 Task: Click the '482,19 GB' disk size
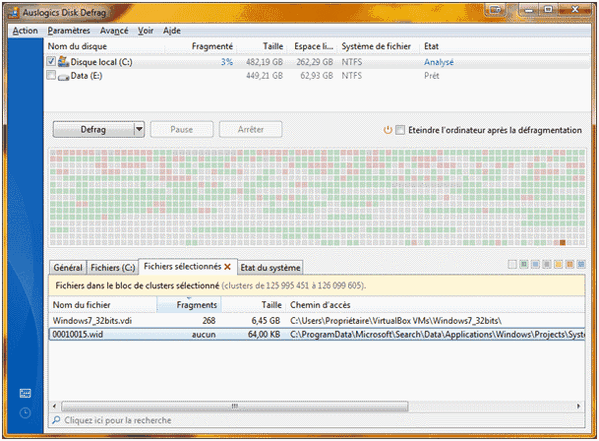coord(264,62)
